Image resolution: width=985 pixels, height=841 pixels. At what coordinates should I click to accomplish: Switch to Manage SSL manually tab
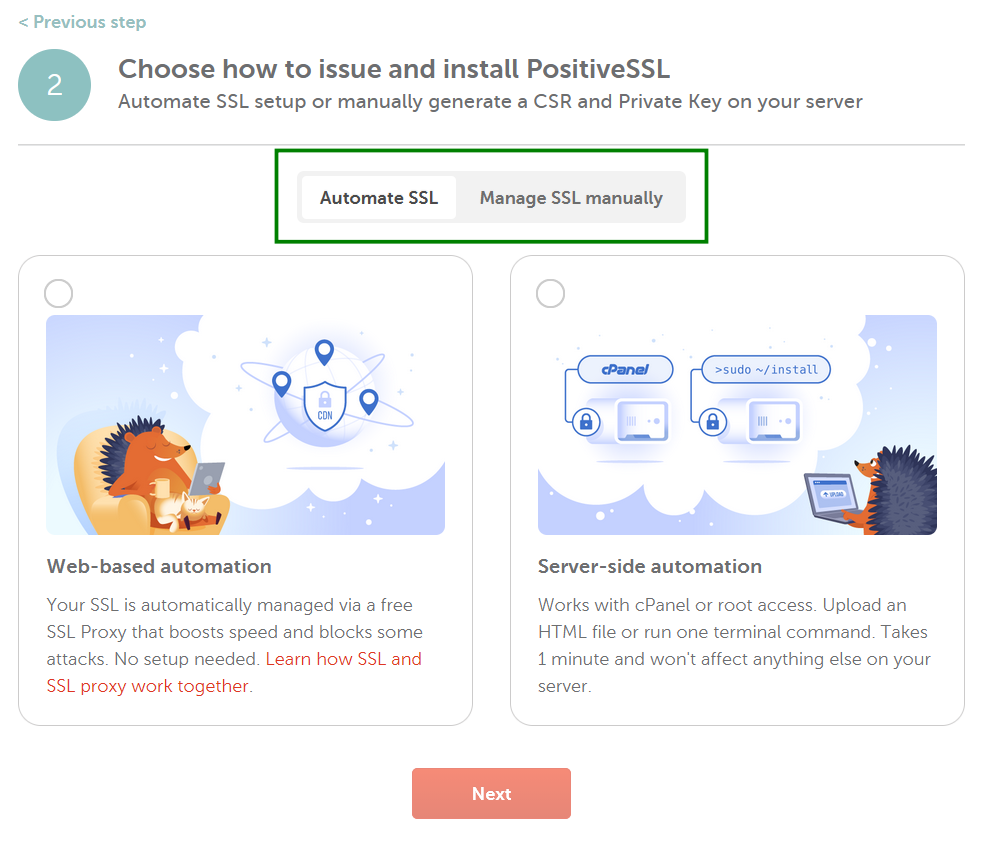tap(571, 198)
